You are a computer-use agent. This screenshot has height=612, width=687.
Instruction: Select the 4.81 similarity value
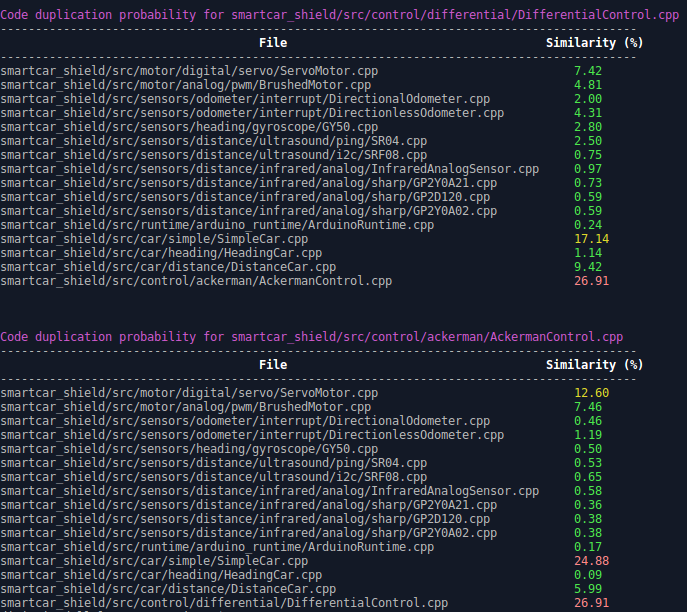588,85
